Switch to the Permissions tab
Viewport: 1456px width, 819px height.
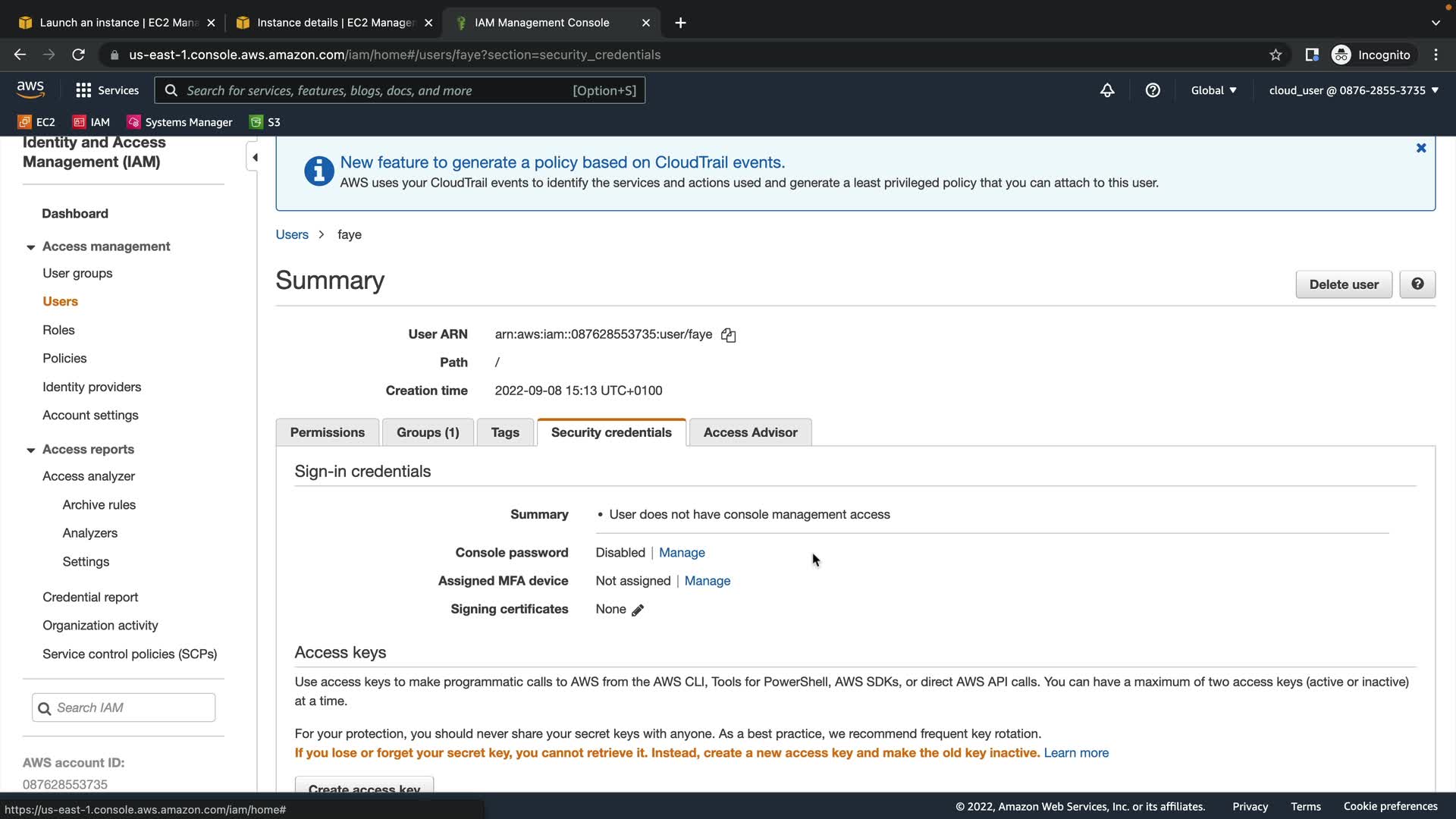coord(327,432)
